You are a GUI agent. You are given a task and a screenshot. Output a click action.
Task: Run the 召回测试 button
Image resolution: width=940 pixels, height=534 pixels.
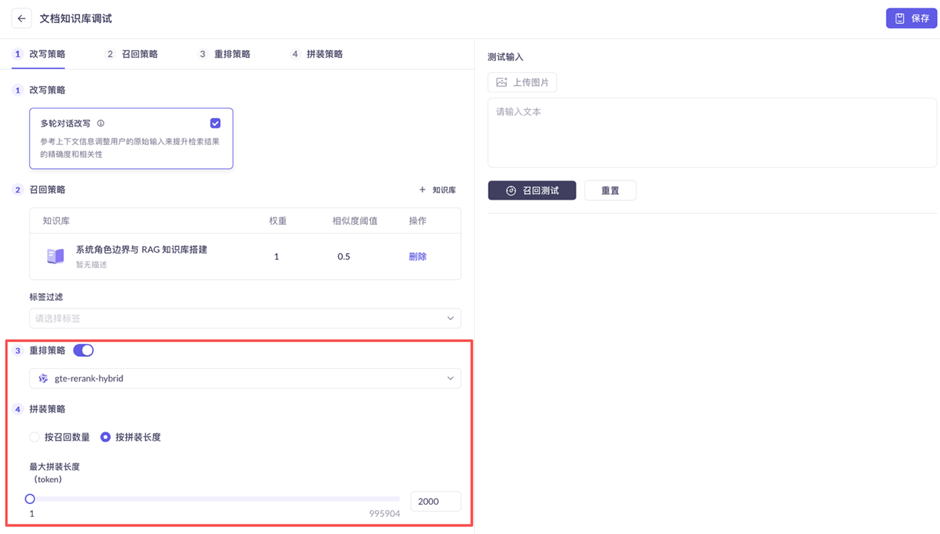[532, 191]
